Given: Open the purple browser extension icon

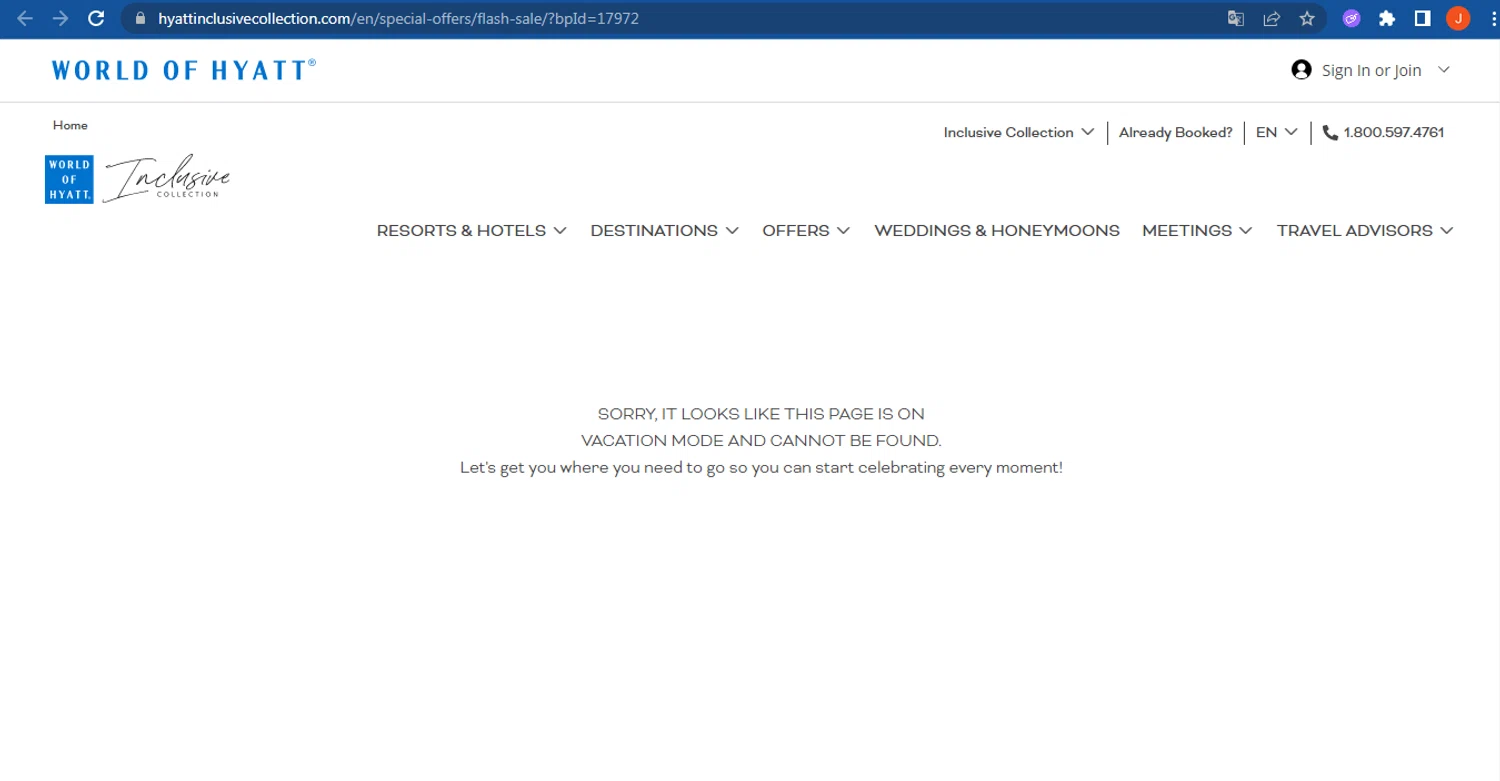Looking at the screenshot, I should [1352, 18].
